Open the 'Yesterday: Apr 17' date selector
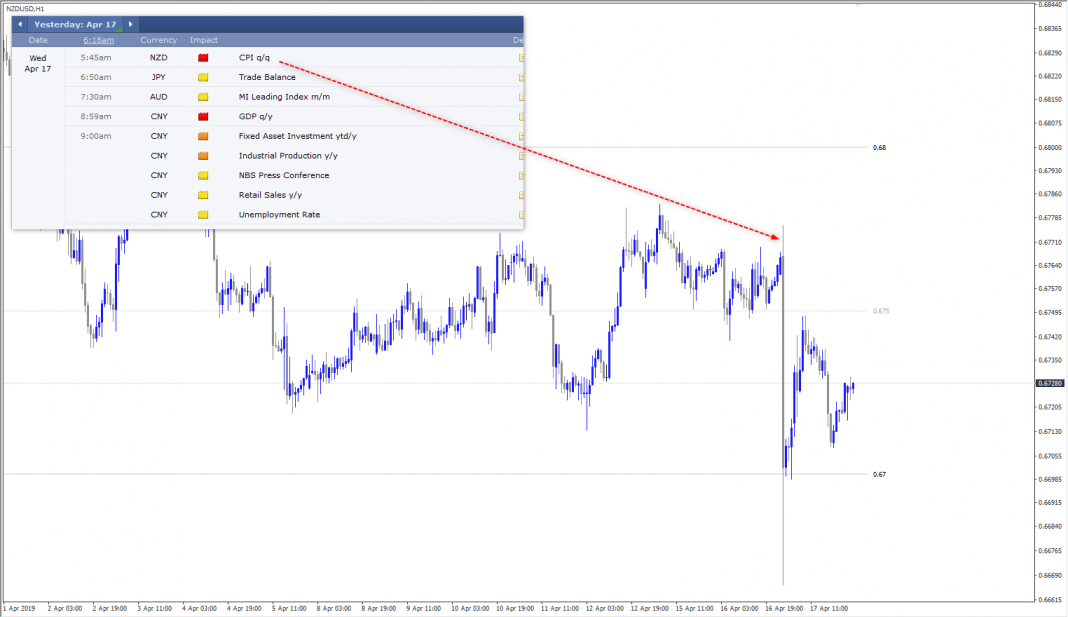Image resolution: width=1068 pixels, height=617 pixels. (x=75, y=24)
